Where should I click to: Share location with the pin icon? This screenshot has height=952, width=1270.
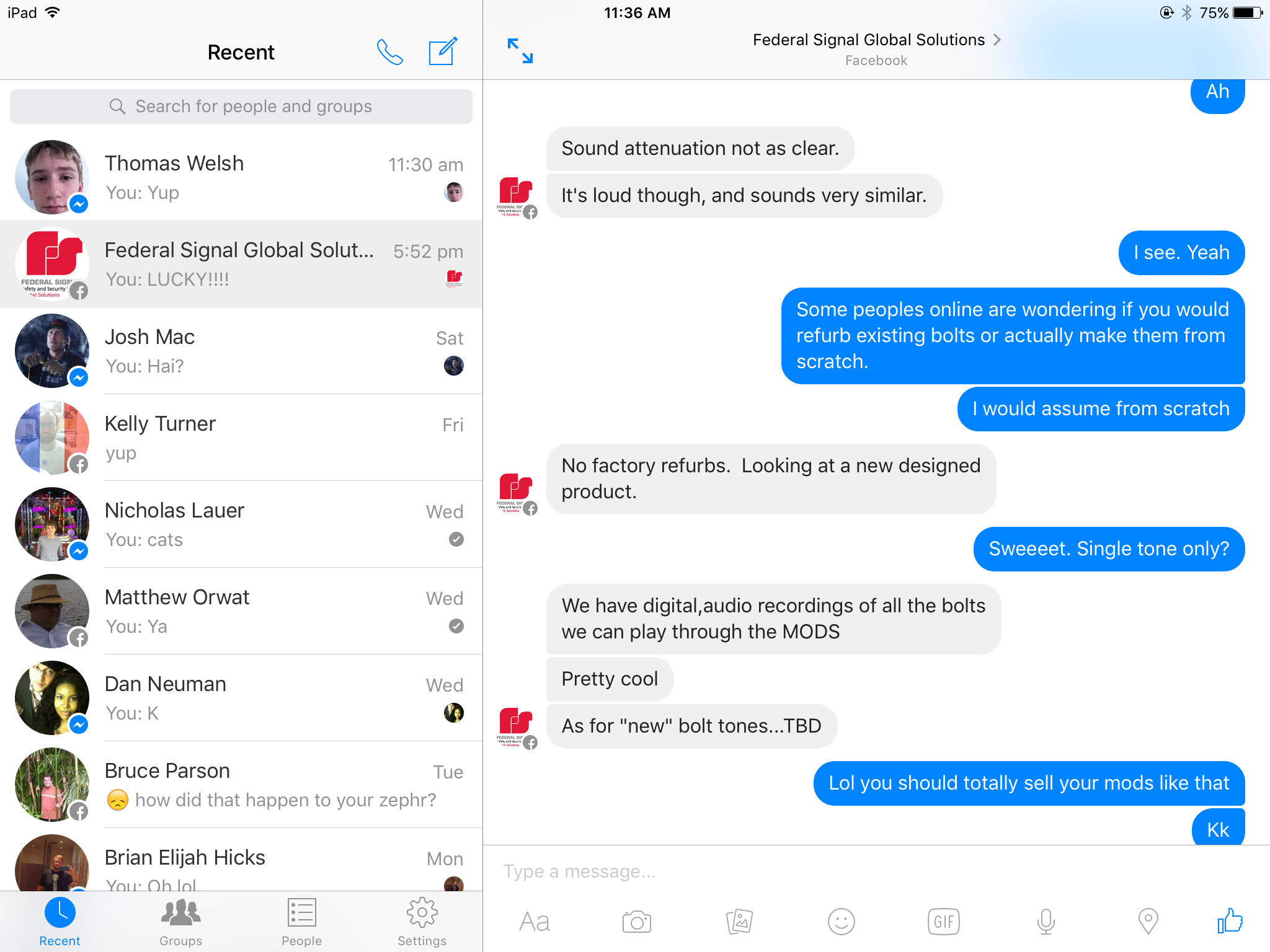pos(1148,922)
